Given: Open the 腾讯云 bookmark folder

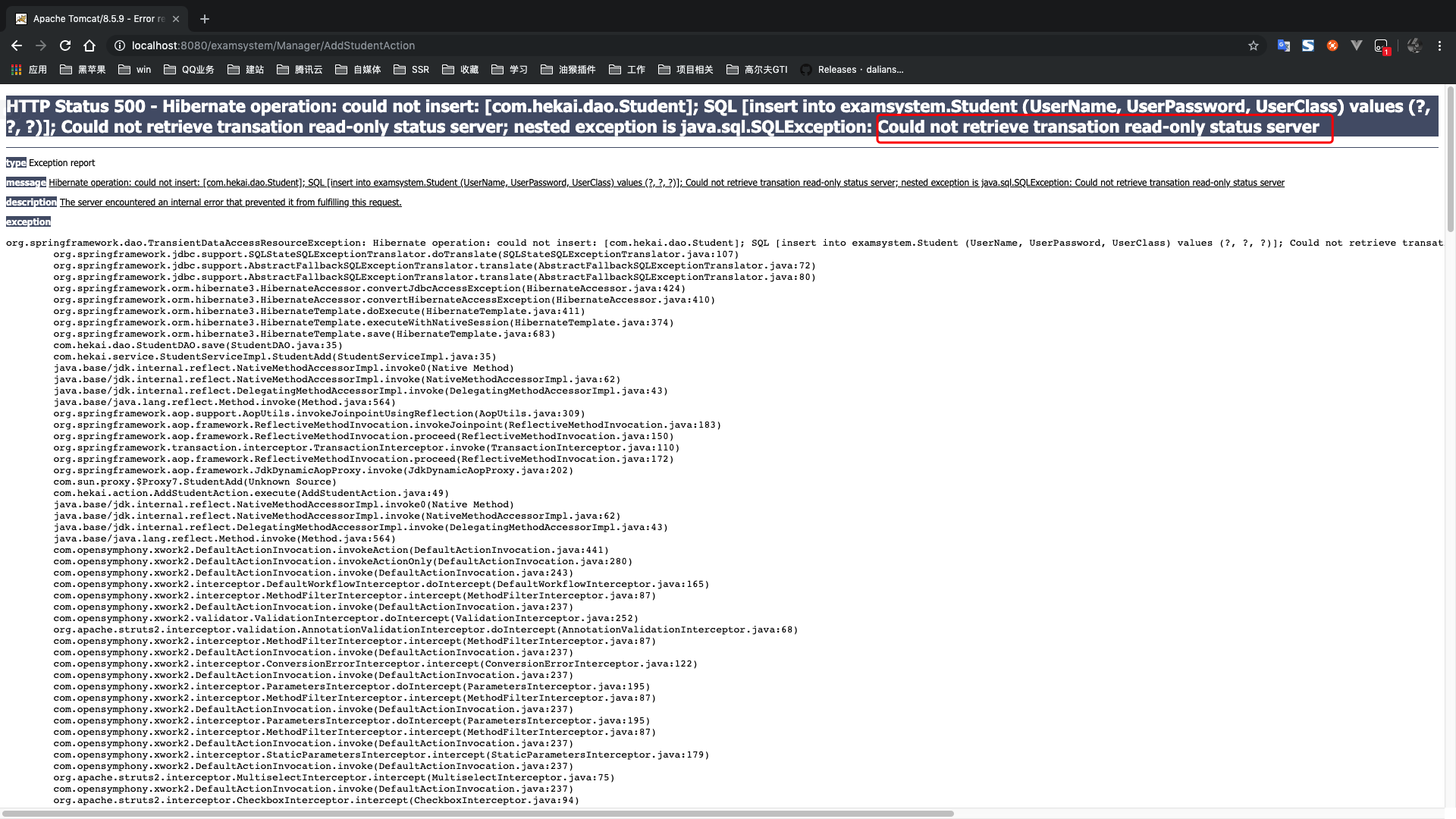Looking at the screenshot, I should tap(300, 70).
